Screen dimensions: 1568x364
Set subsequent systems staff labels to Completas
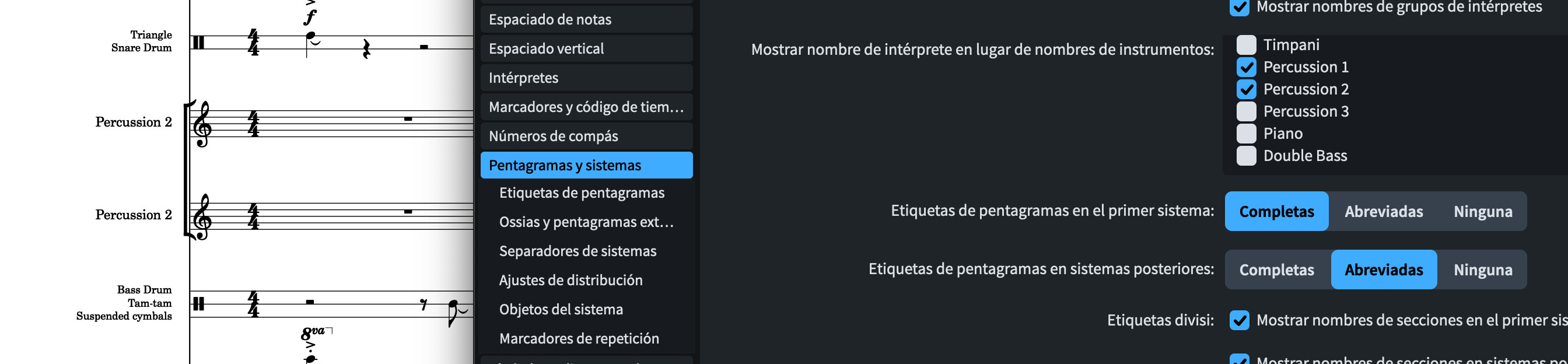(1276, 270)
